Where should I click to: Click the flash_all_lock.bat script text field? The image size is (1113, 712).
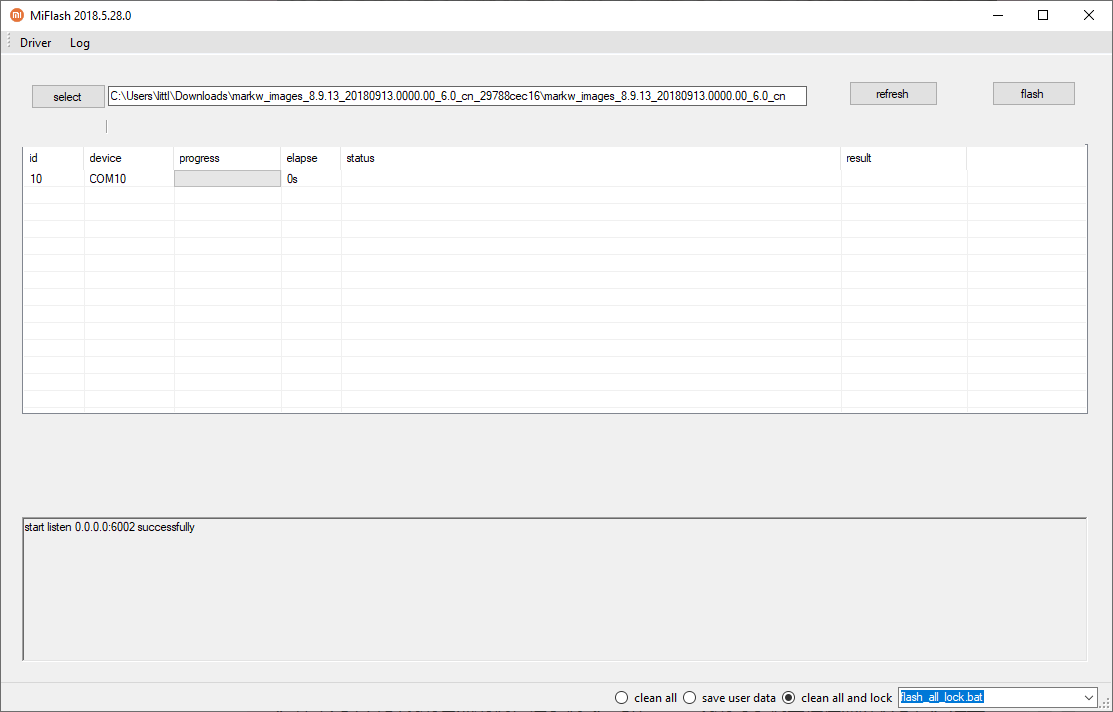tap(989, 698)
